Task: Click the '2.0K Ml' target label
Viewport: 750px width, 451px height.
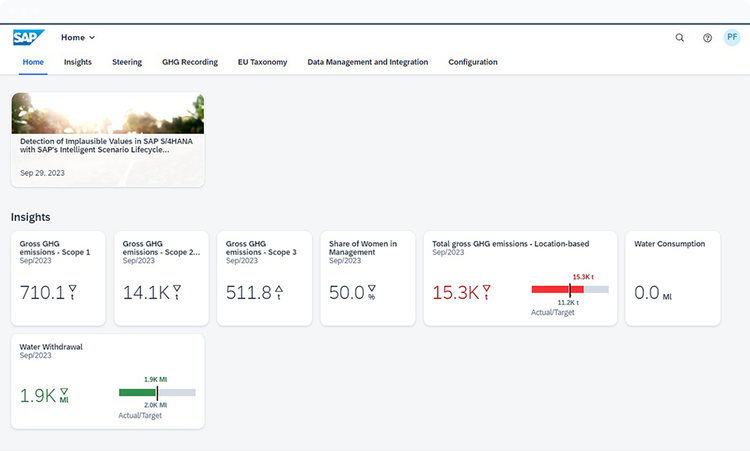Action: (156, 405)
